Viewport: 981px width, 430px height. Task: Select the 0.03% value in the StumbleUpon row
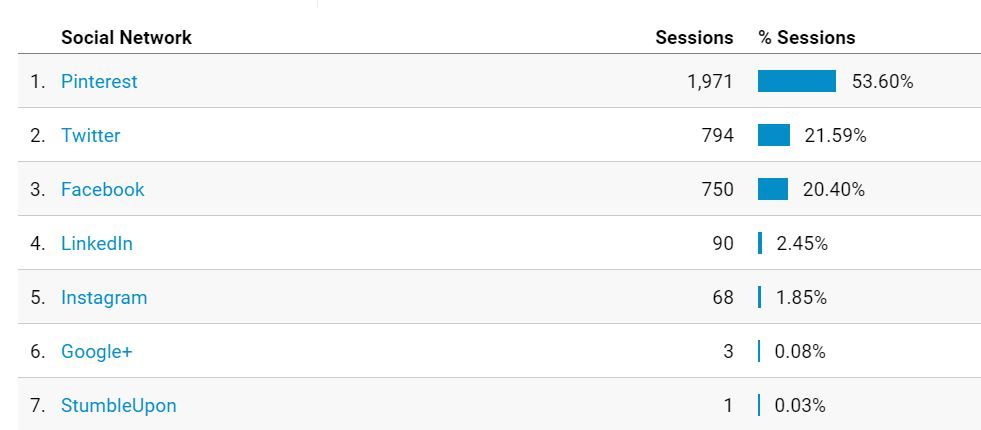point(800,406)
